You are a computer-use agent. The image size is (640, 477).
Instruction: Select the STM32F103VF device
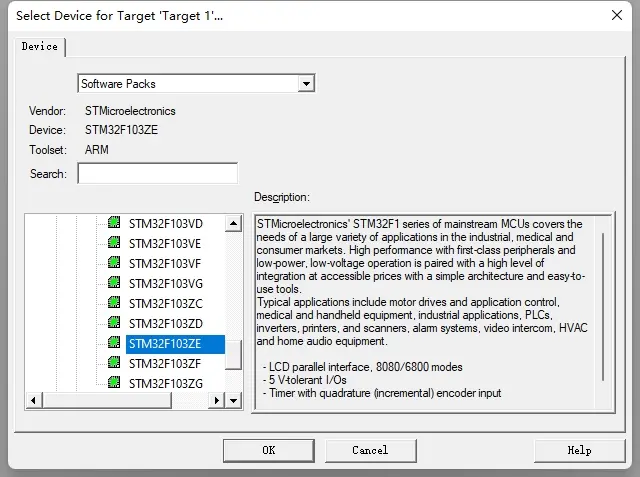[165, 264]
